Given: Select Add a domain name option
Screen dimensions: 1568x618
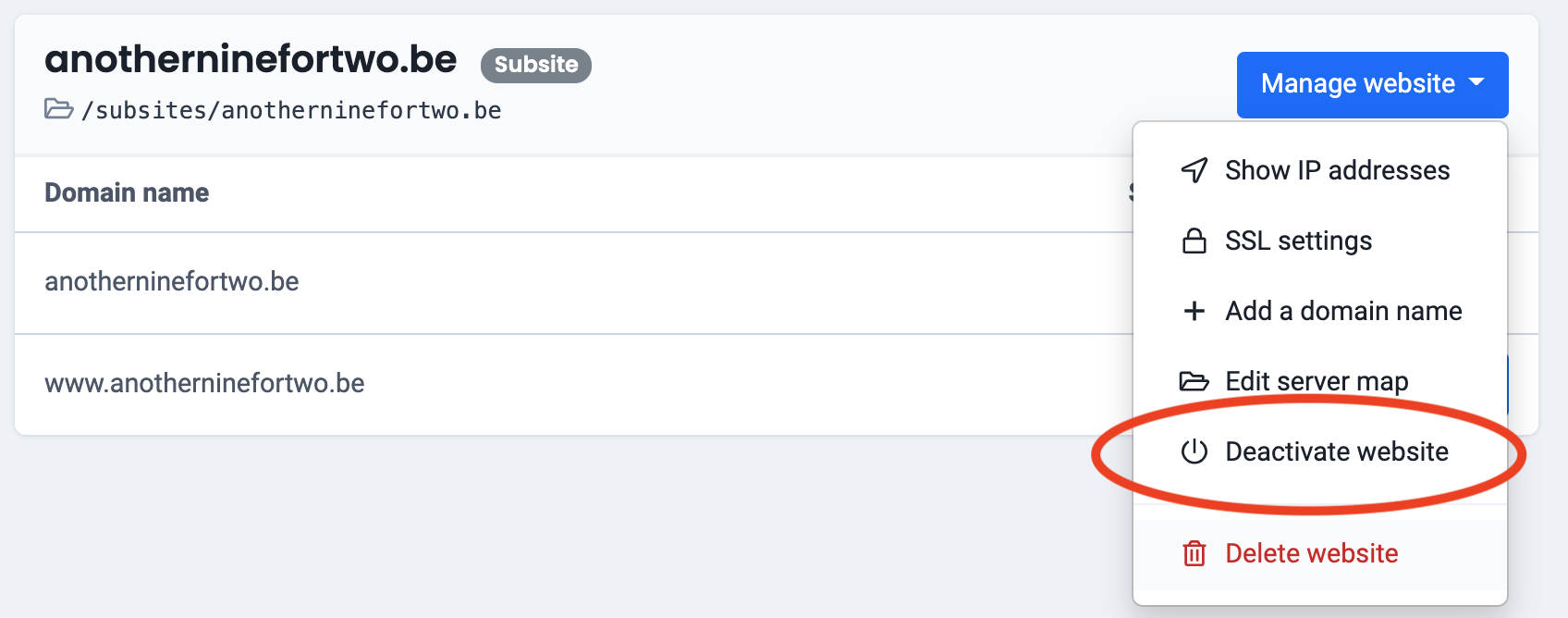Looking at the screenshot, I should point(1343,311).
